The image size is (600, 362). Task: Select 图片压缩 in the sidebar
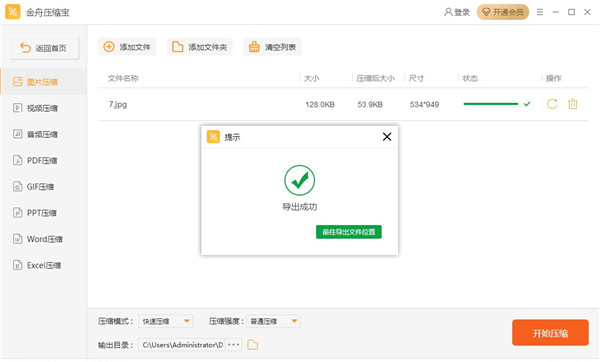point(44,82)
